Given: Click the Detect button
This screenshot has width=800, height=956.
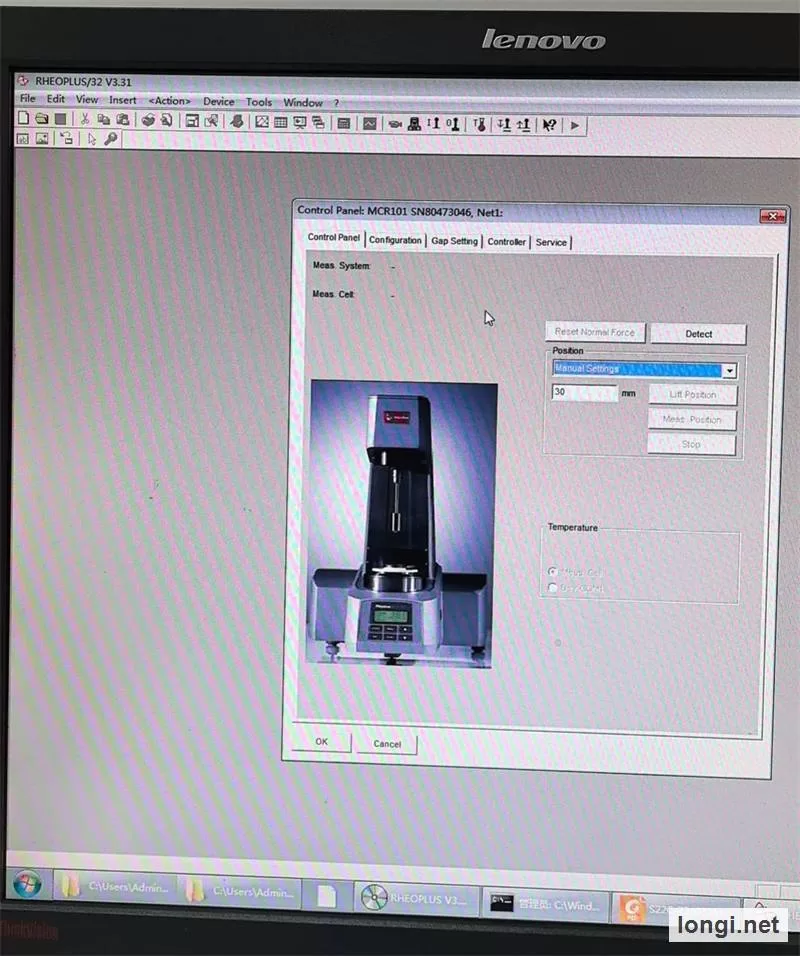Looking at the screenshot, I should pyautogui.click(x=698, y=334).
